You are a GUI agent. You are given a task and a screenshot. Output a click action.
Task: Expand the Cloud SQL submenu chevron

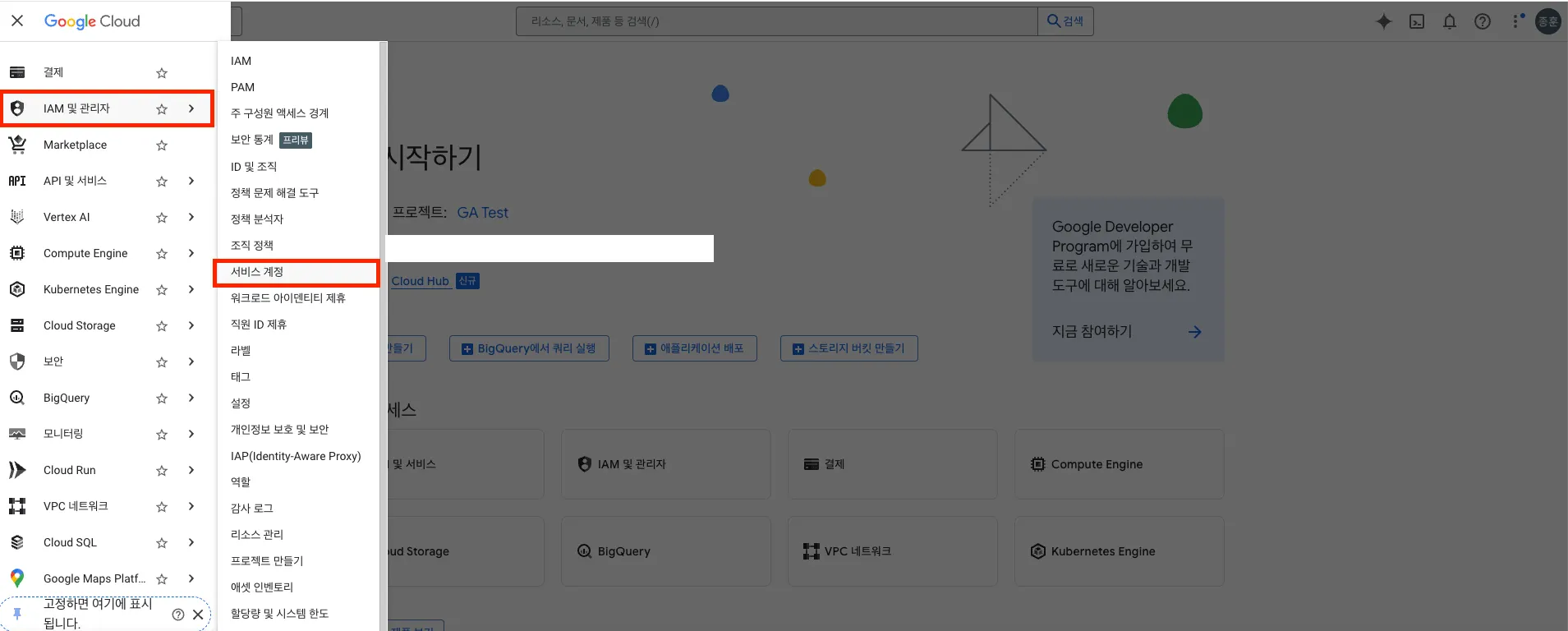click(191, 542)
